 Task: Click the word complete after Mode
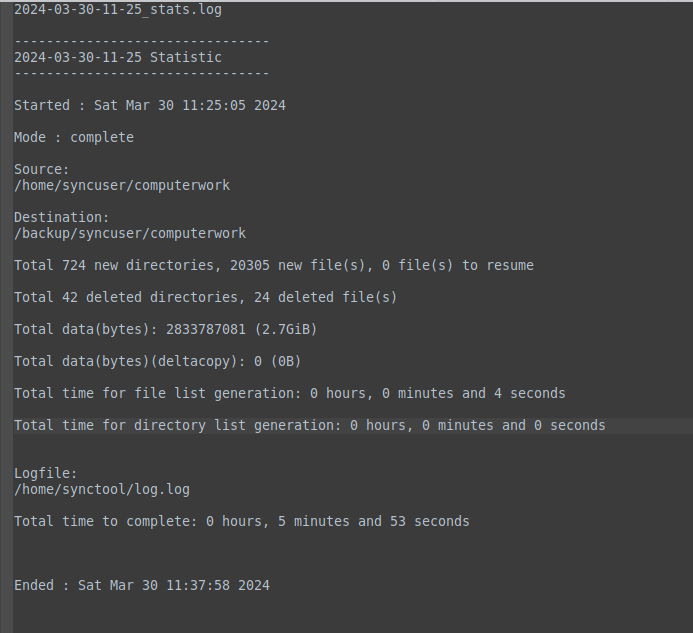point(102,137)
